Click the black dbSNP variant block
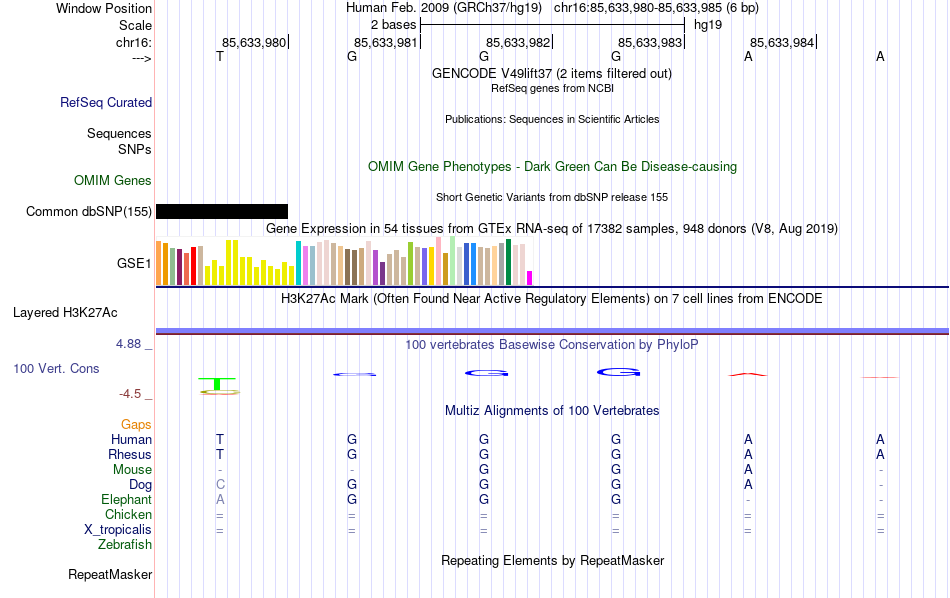Screen dimensions: 950x598 point(222,211)
